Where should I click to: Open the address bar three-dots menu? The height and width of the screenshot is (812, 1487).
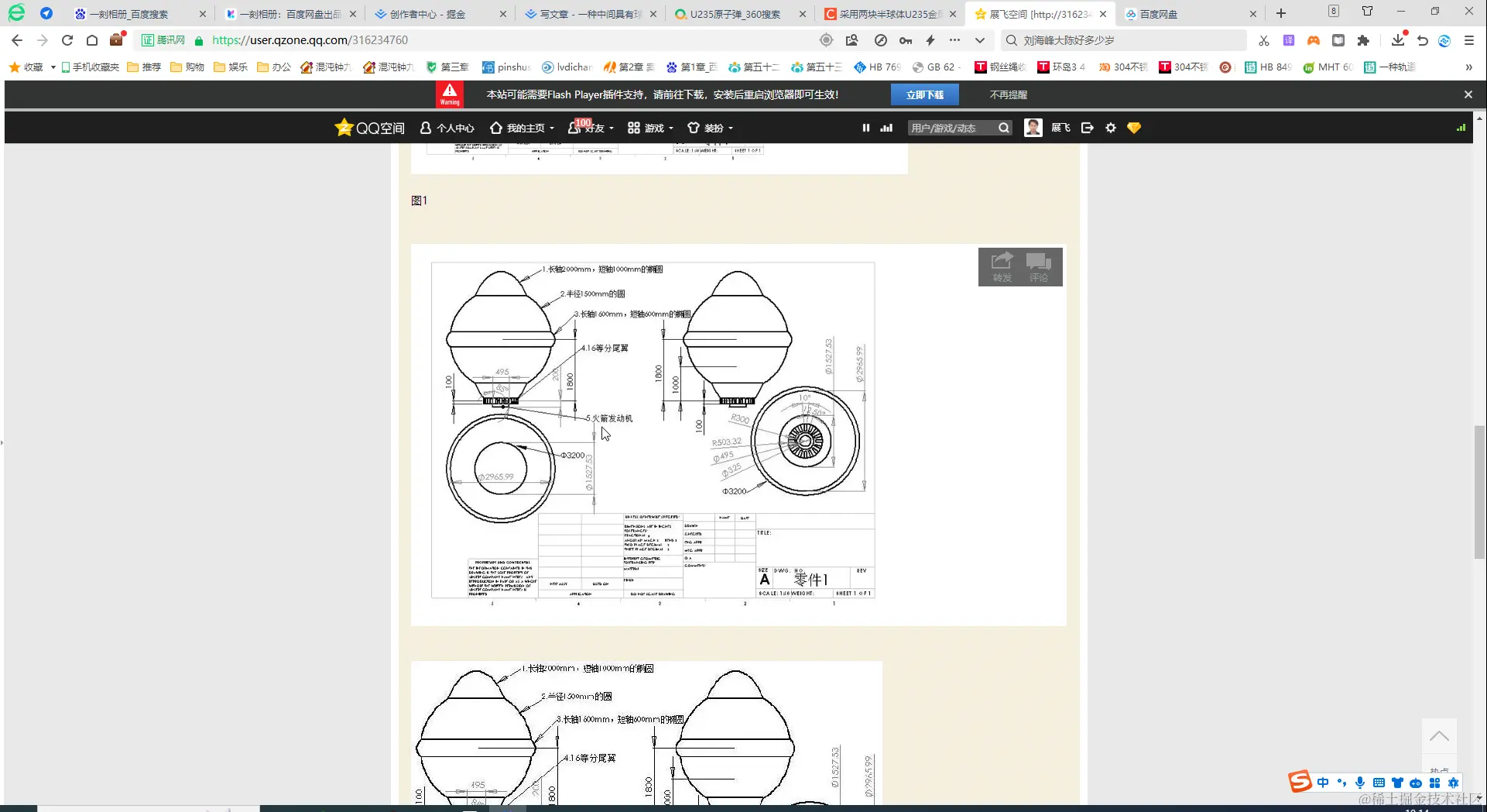click(955, 40)
